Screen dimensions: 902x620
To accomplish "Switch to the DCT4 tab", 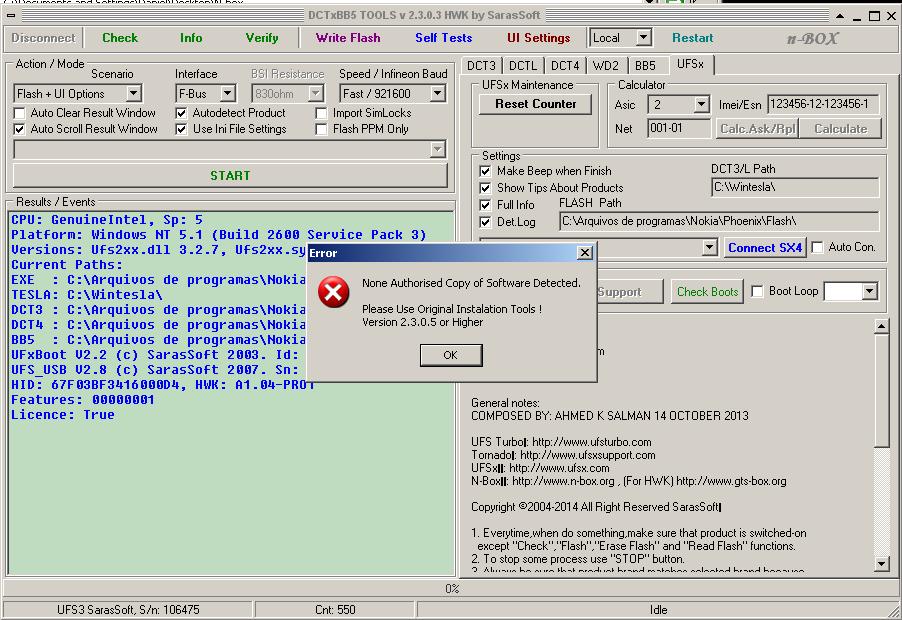I will tap(565, 66).
